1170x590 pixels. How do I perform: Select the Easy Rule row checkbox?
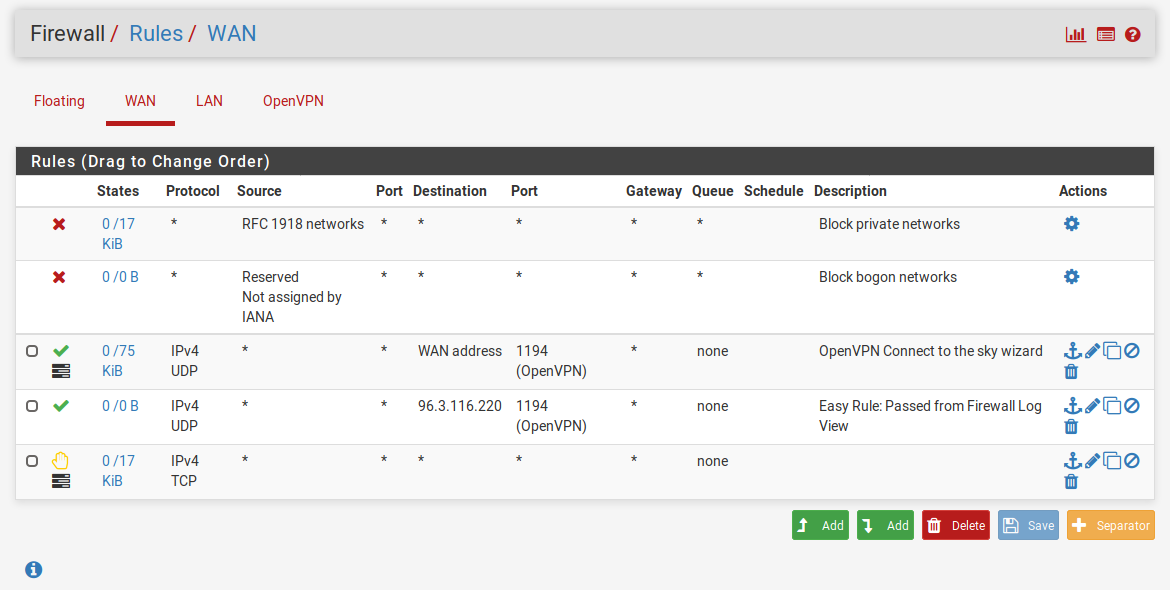(32, 406)
